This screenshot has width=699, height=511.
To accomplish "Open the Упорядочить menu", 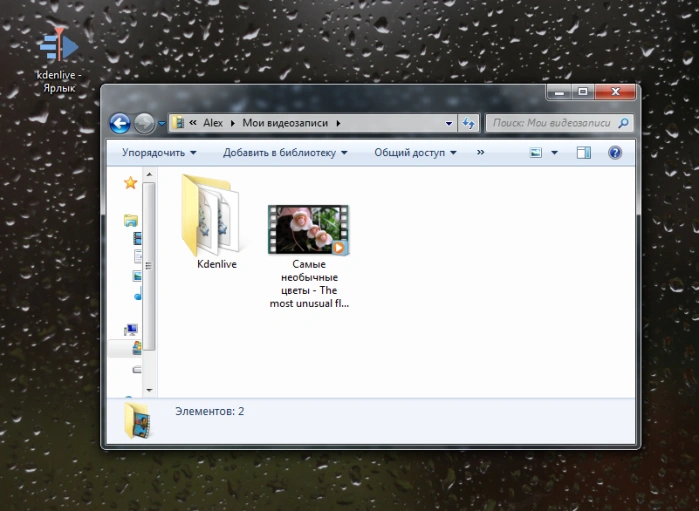I will pos(159,152).
